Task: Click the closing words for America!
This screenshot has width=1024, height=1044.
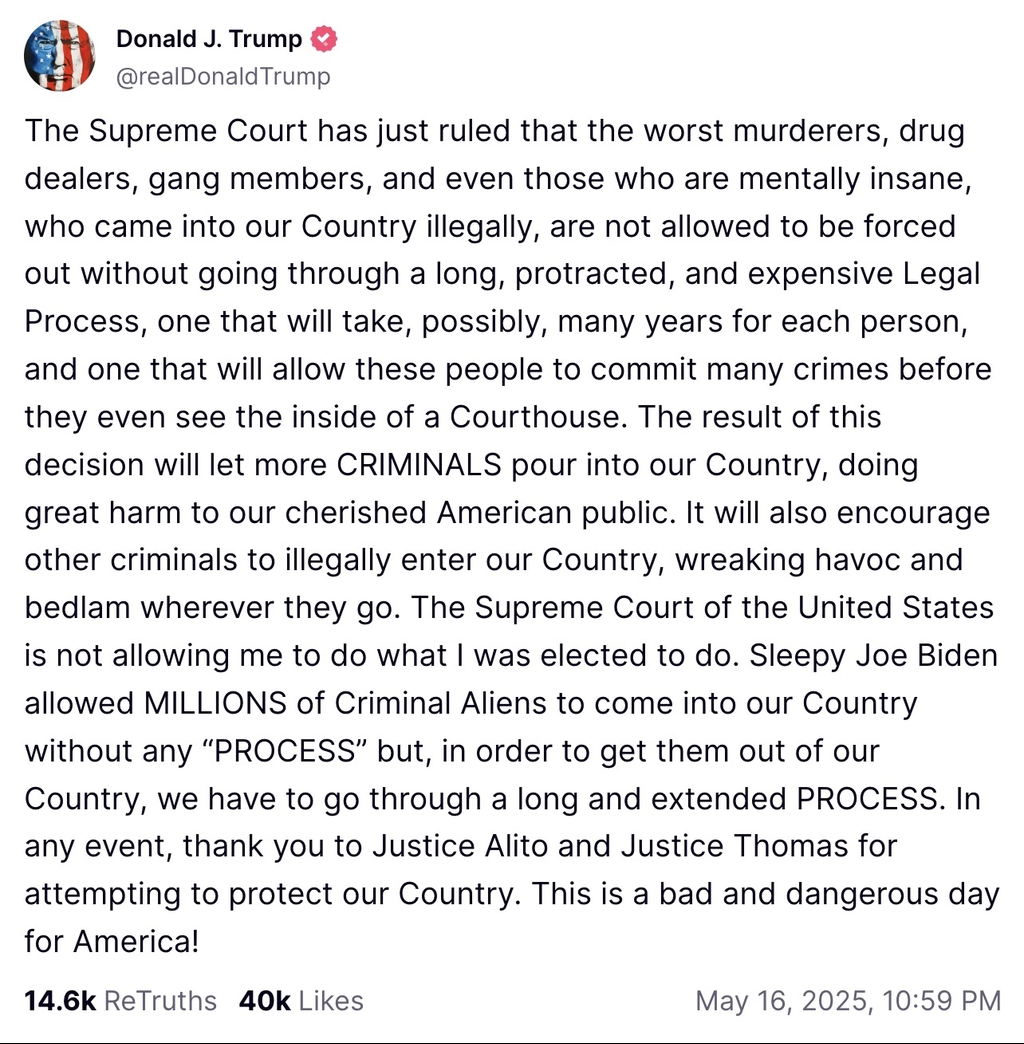Action: 112,941
